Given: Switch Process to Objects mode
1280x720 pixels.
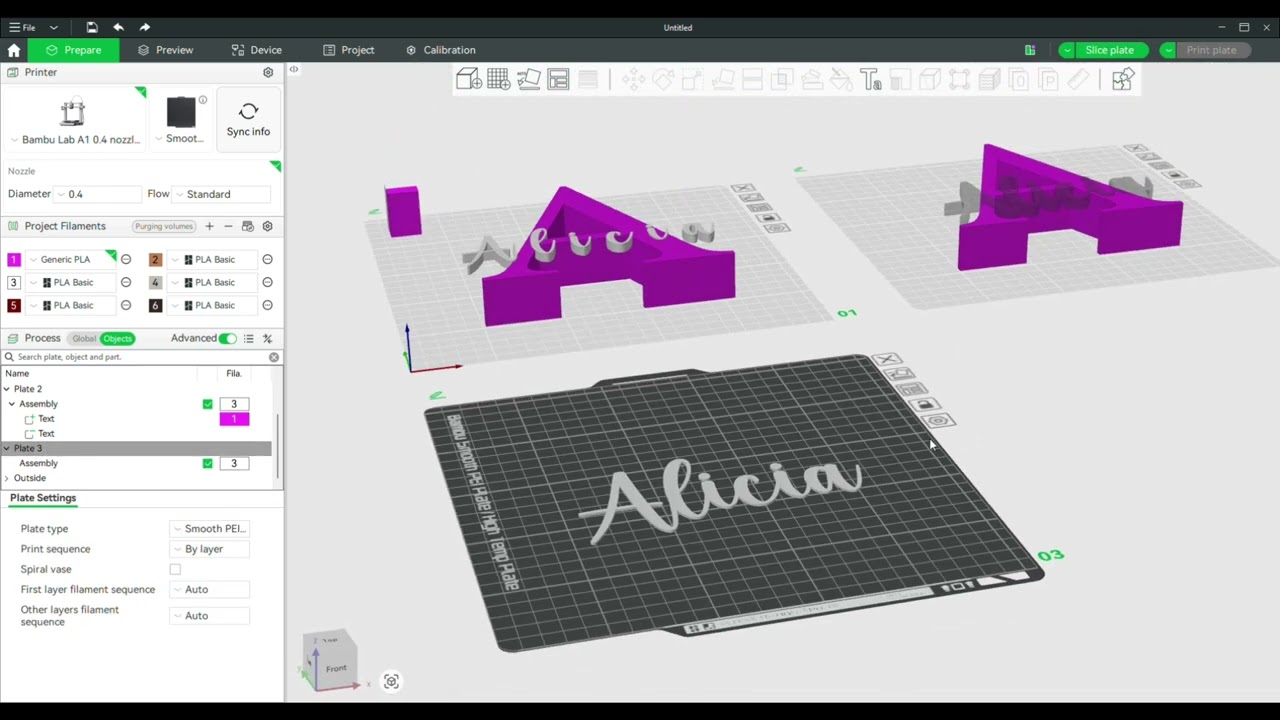Looking at the screenshot, I should pos(117,339).
